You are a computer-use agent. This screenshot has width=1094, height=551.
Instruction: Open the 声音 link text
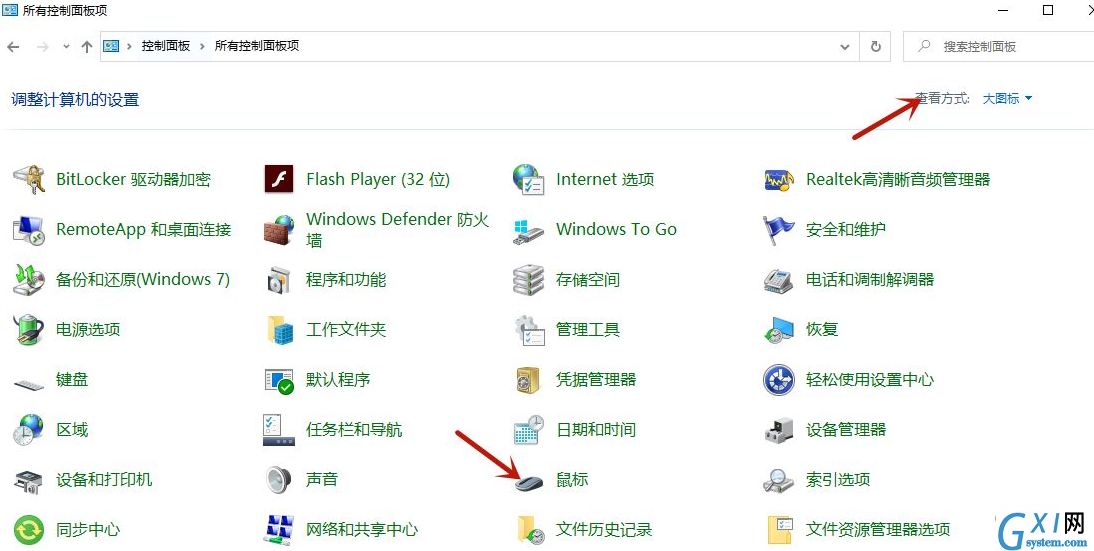(322, 480)
